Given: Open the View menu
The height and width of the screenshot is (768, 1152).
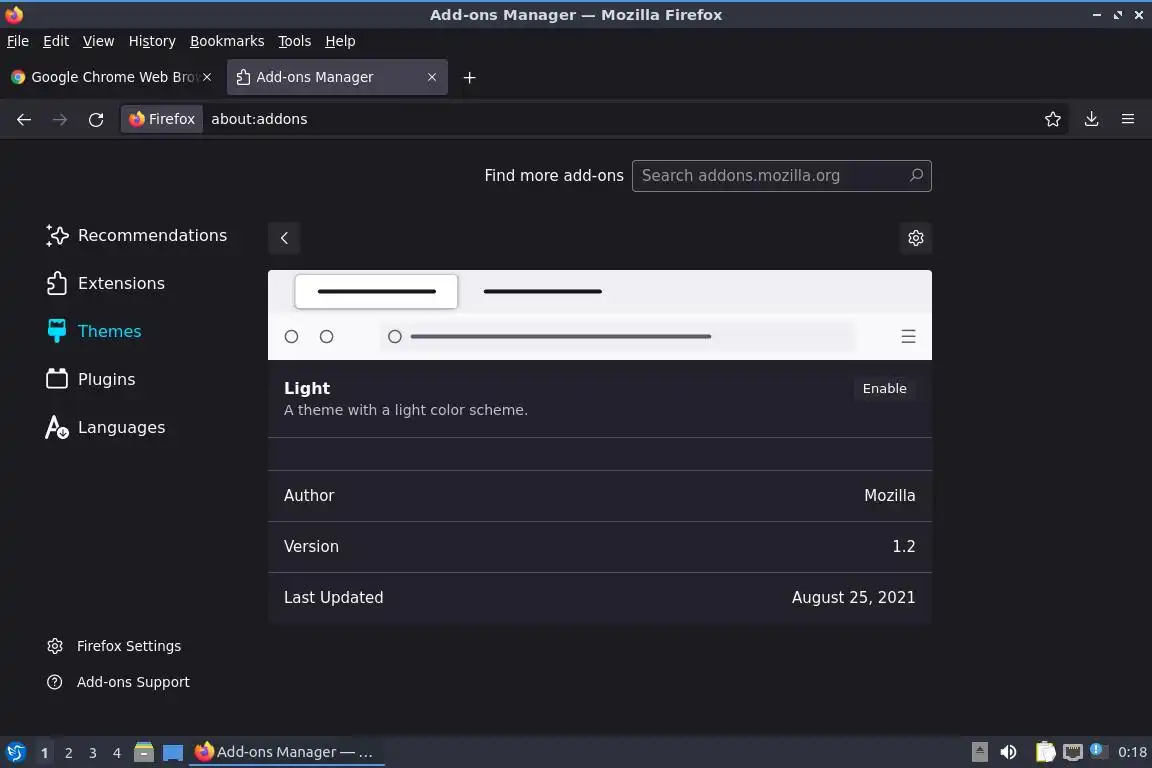Looking at the screenshot, I should [x=98, y=41].
